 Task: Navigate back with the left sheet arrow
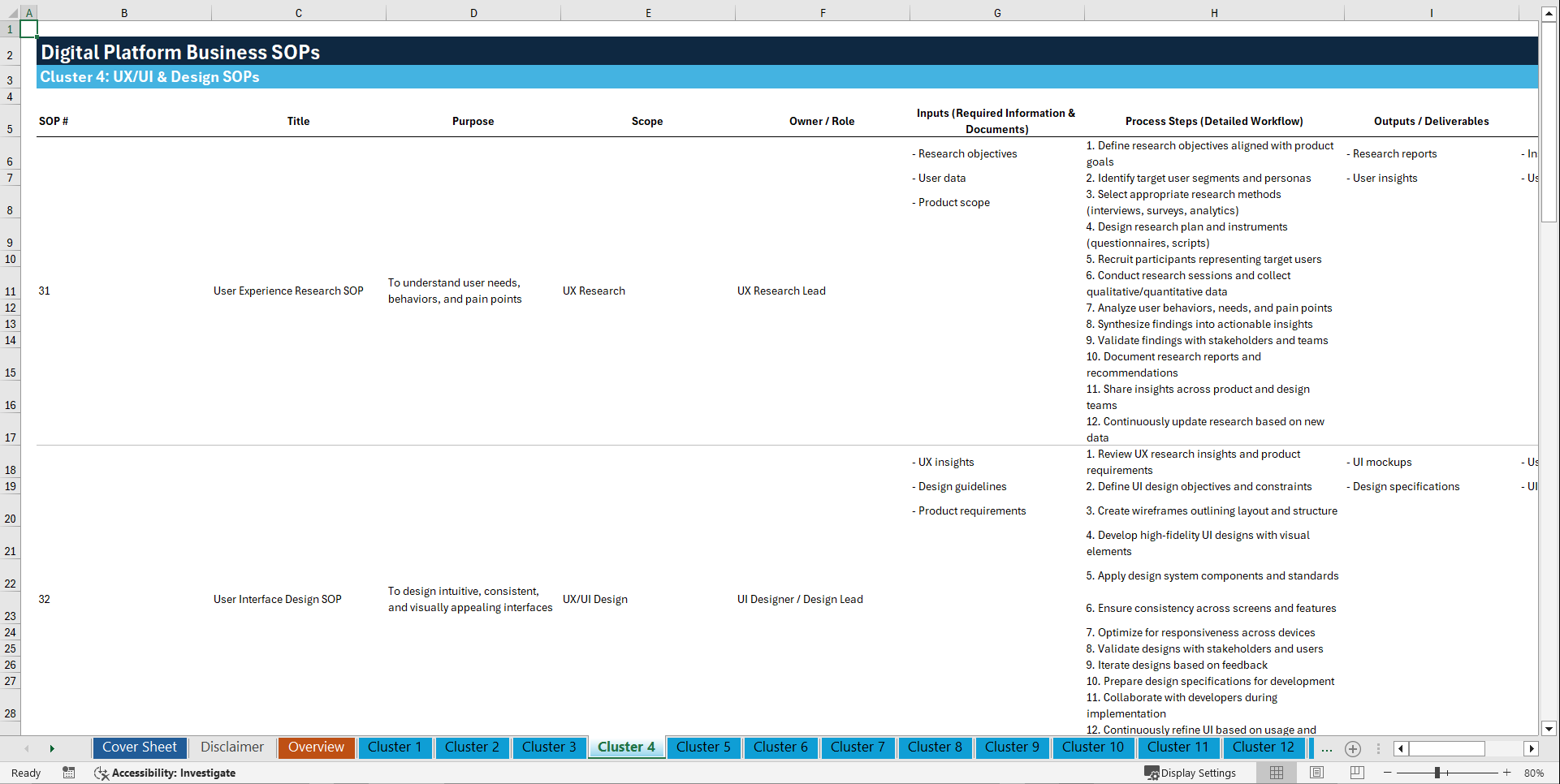[27, 748]
